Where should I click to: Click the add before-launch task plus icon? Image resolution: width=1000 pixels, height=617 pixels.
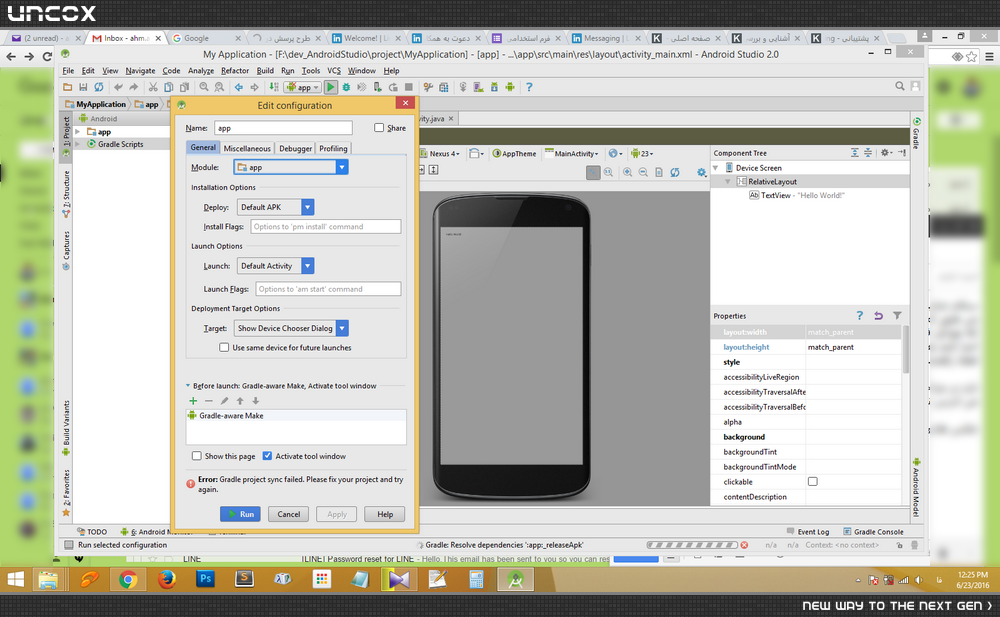193,401
